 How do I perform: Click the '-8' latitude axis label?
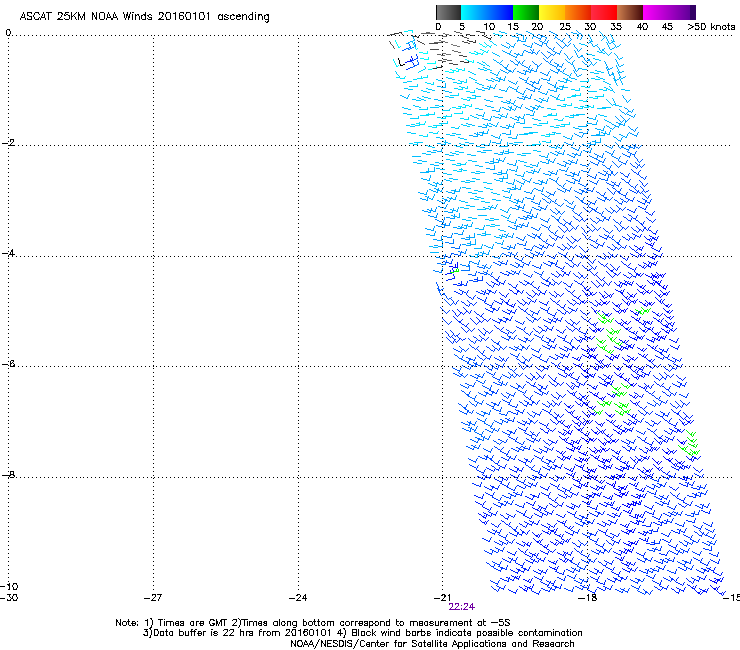pyautogui.click(x=8, y=475)
